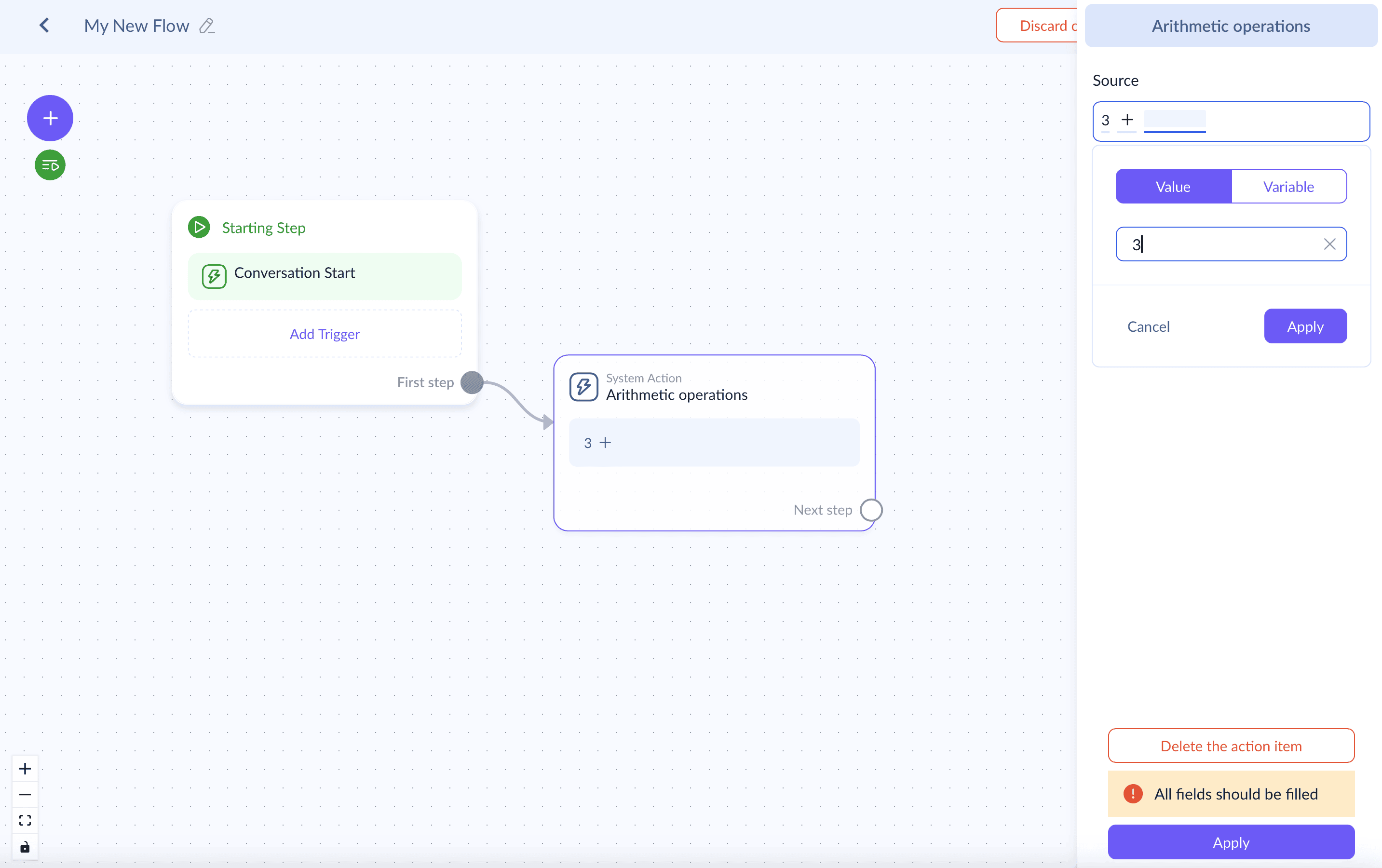The image size is (1382, 868).
Task: Fit canvas view to screen
Action: pyautogui.click(x=25, y=820)
